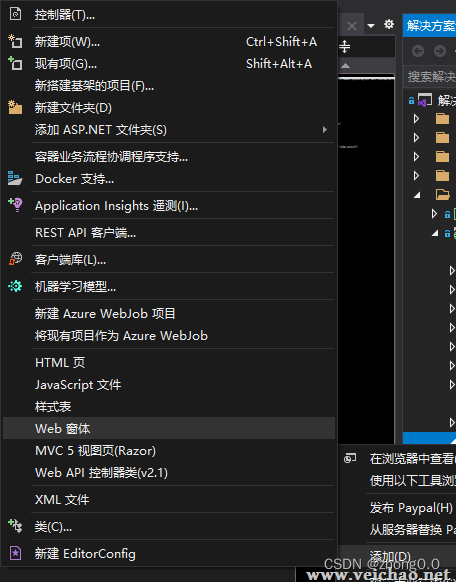Screen dimensions: 456x582
Task: Select 新建 Azure WebJob 项目
Action: tap(169, 314)
